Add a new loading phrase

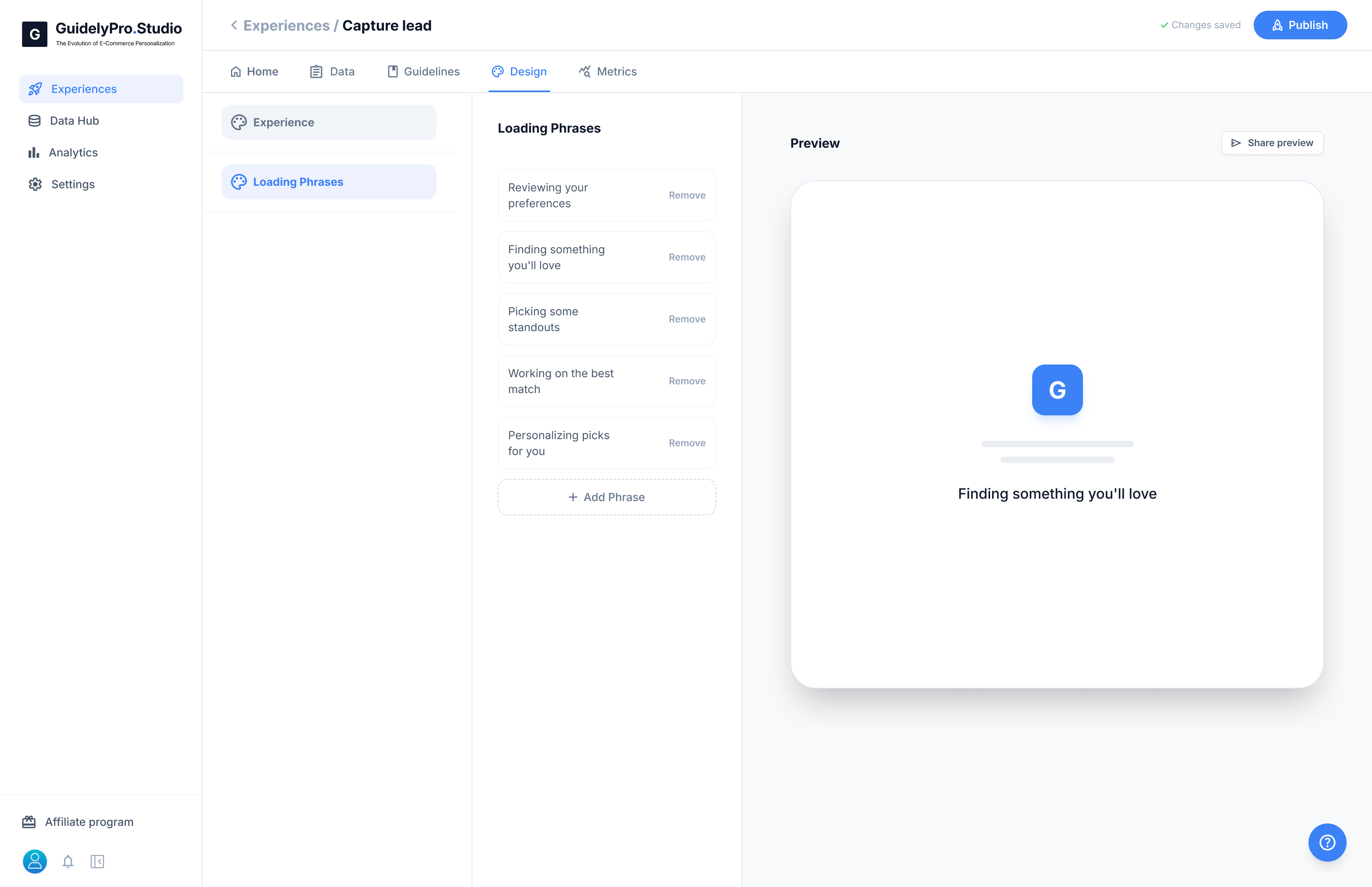click(606, 496)
